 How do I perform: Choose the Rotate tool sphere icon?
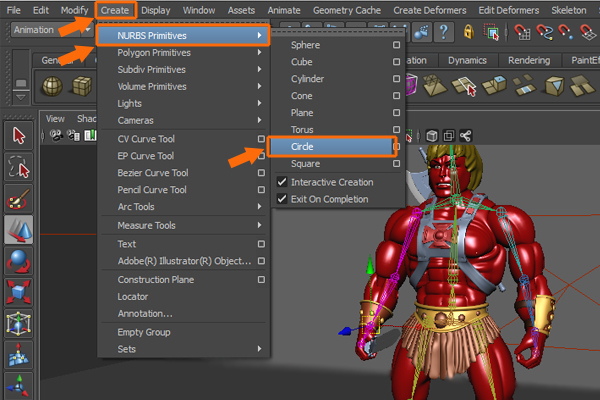(18, 262)
